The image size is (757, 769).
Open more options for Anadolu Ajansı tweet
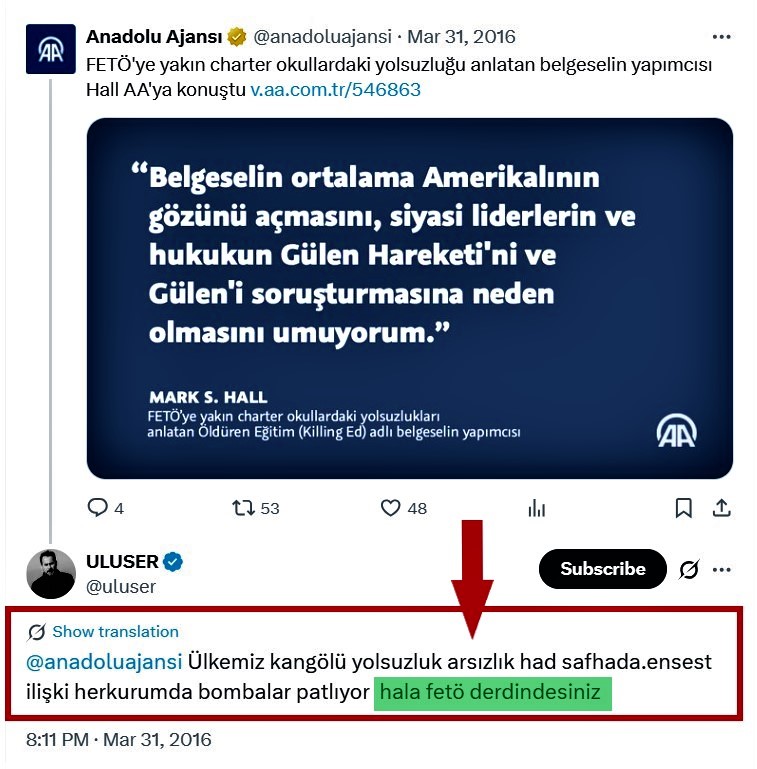(x=721, y=37)
